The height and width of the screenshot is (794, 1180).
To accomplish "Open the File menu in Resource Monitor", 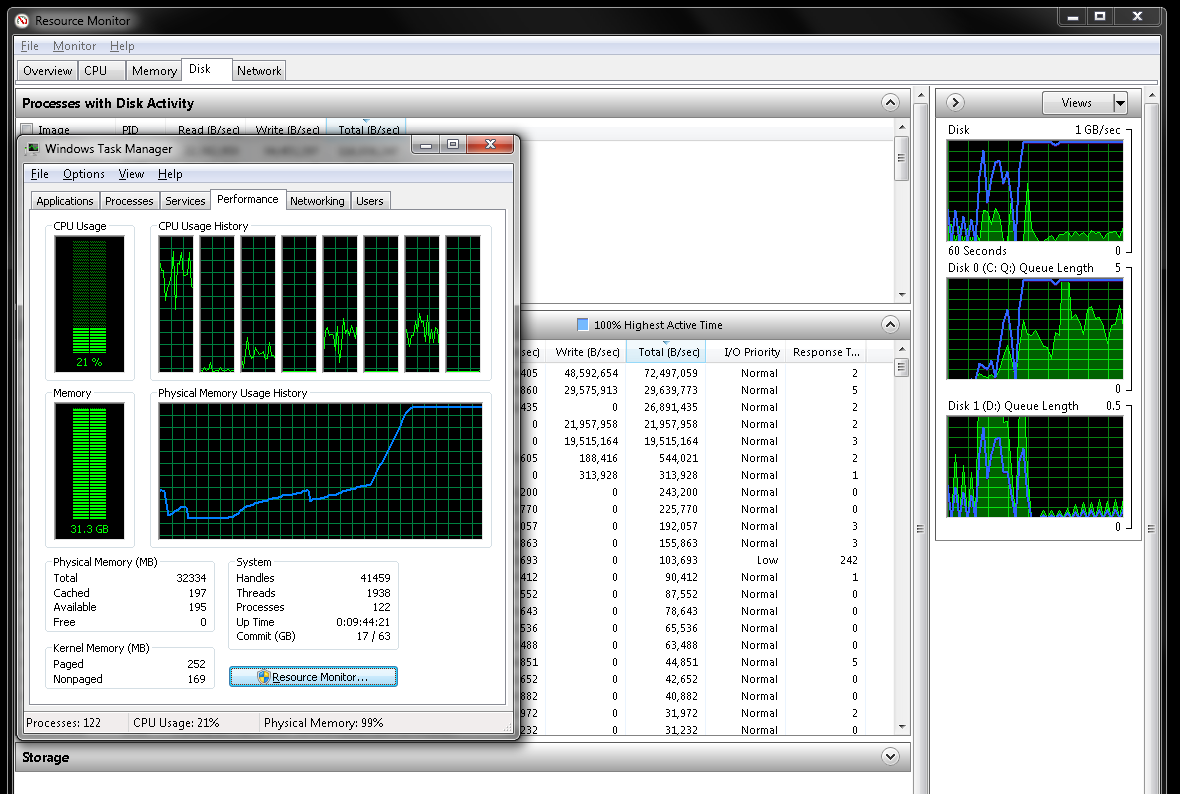I will [x=29, y=46].
